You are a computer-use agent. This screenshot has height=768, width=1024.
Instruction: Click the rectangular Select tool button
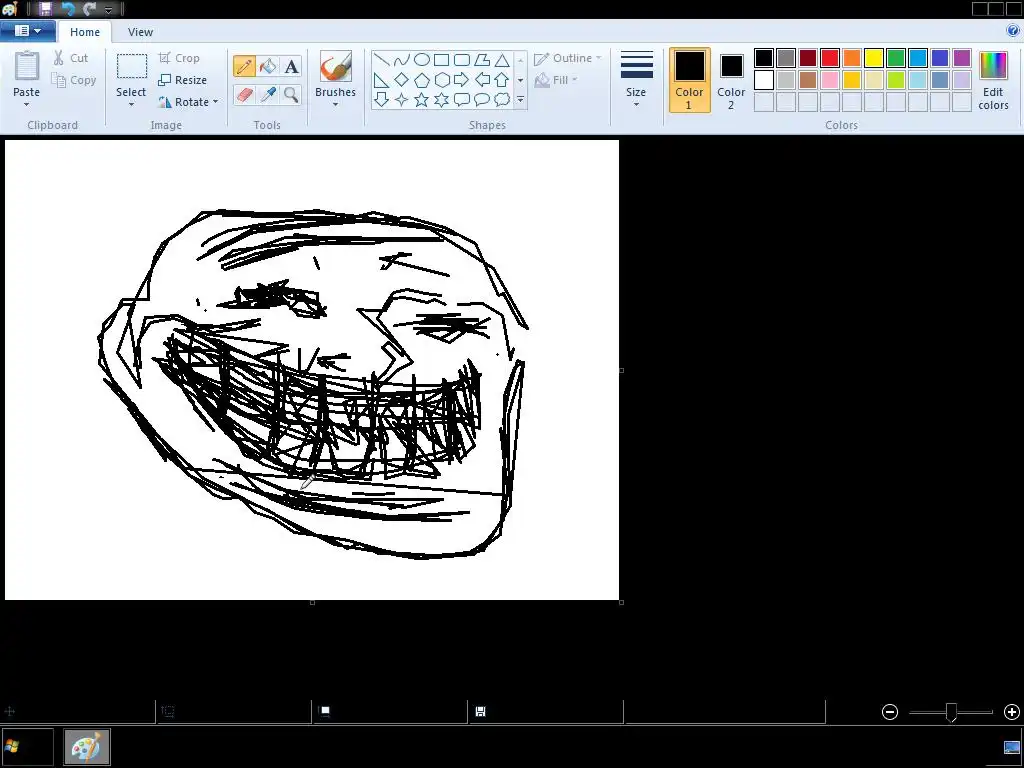pyautogui.click(x=131, y=74)
